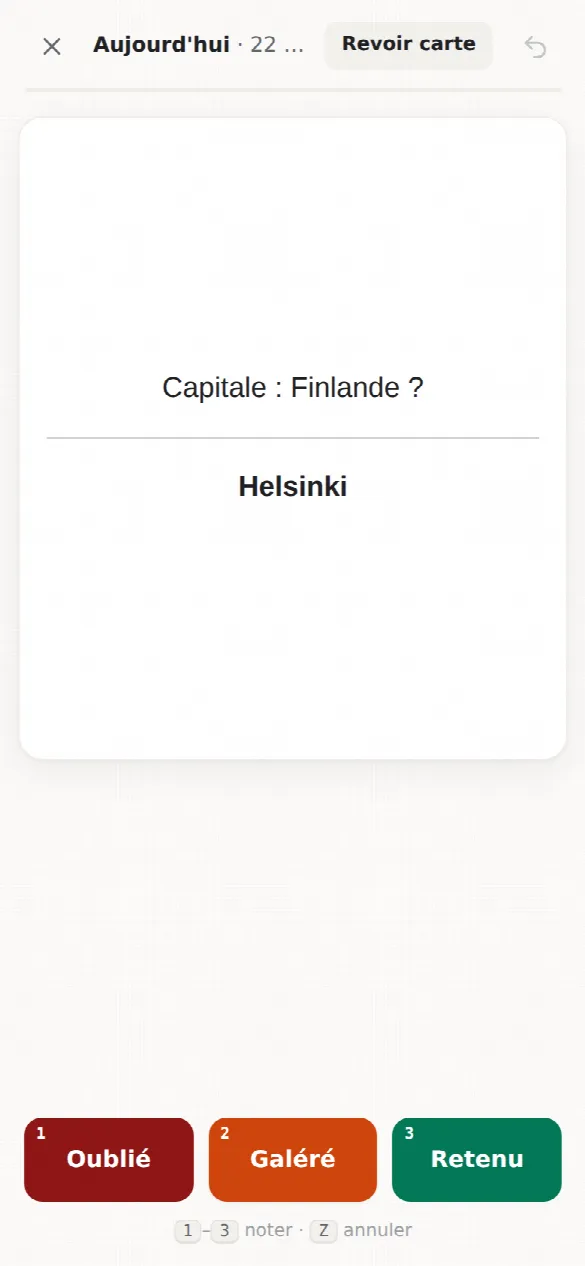The width and height of the screenshot is (585, 1266).
Task: Undo the last rating with the arrow icon
Action: [x=536, y=47]
